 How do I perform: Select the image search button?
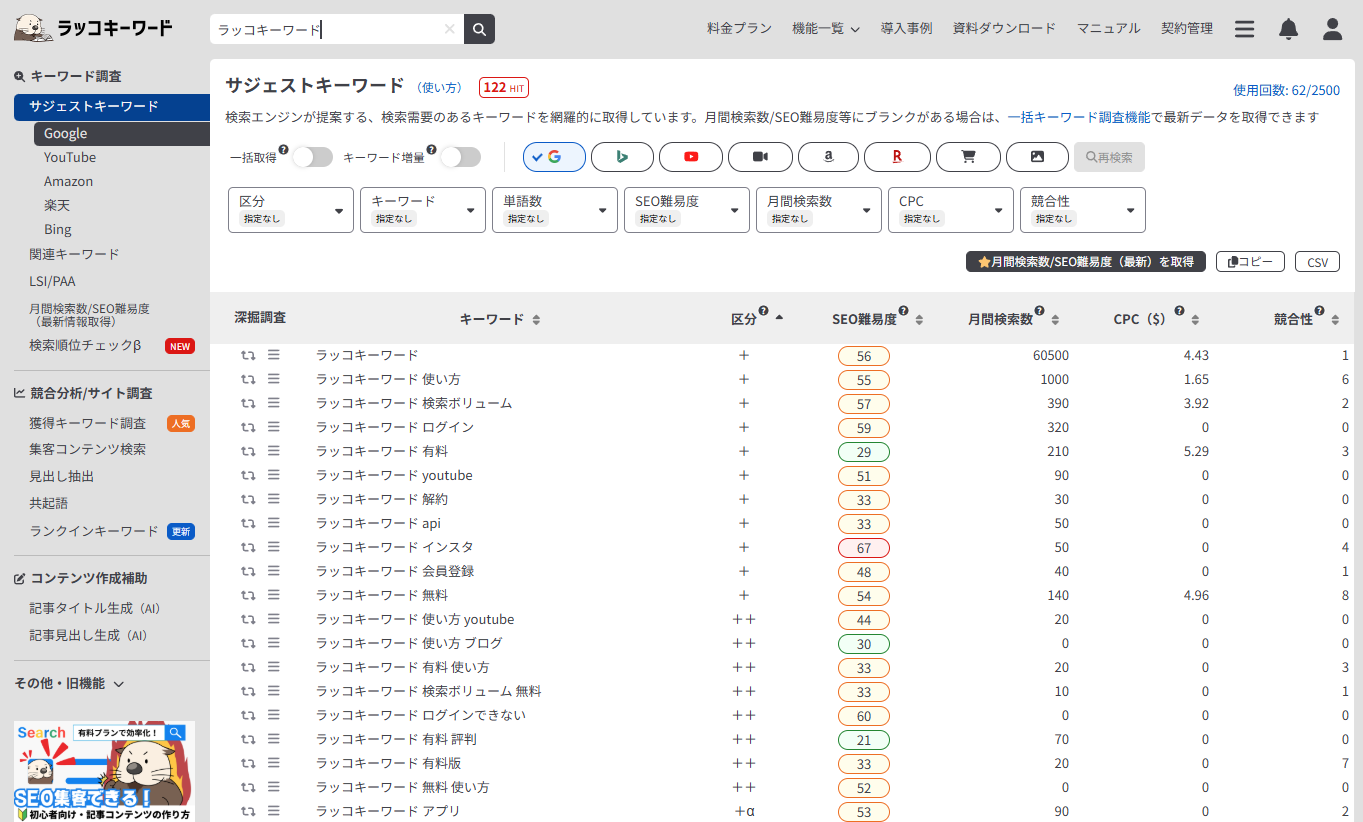coord(1037,157)
